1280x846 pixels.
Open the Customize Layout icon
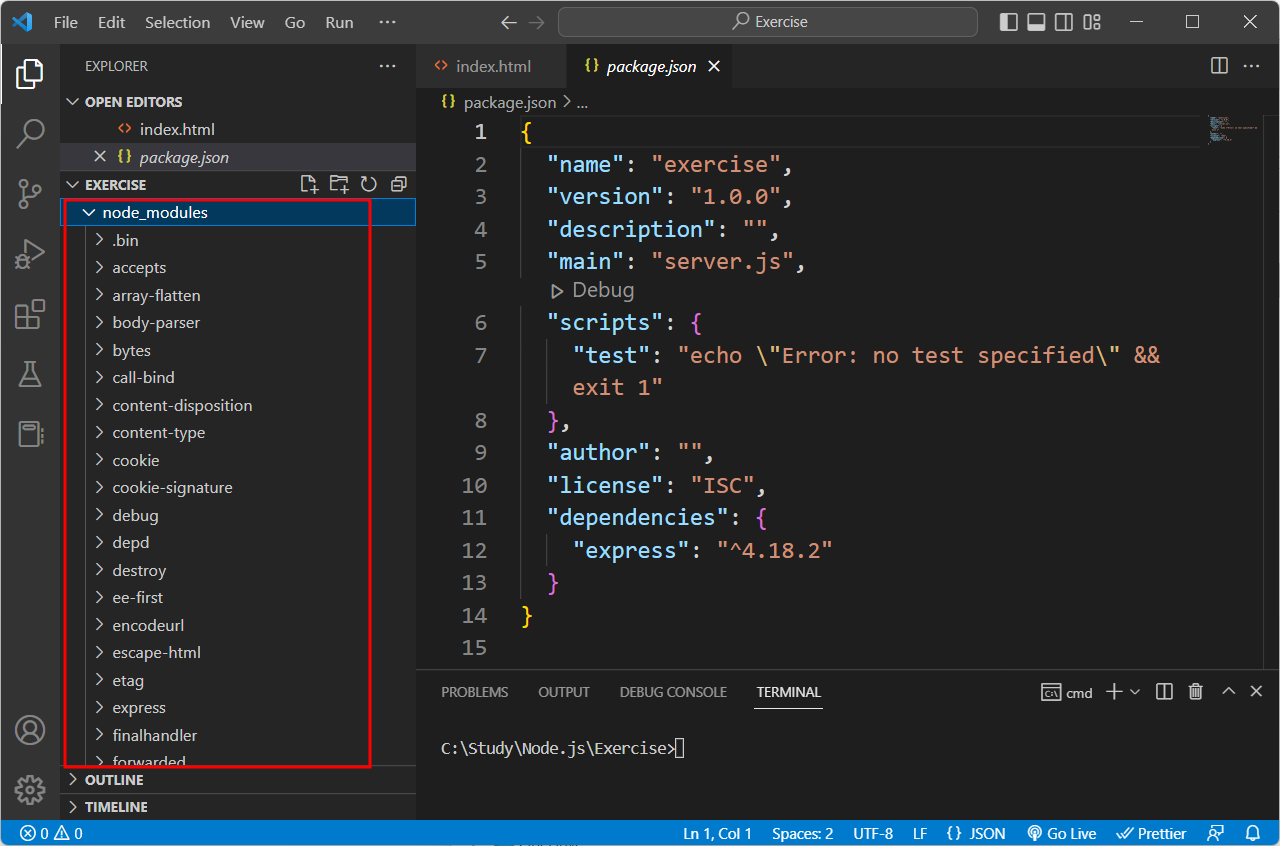1093,22
